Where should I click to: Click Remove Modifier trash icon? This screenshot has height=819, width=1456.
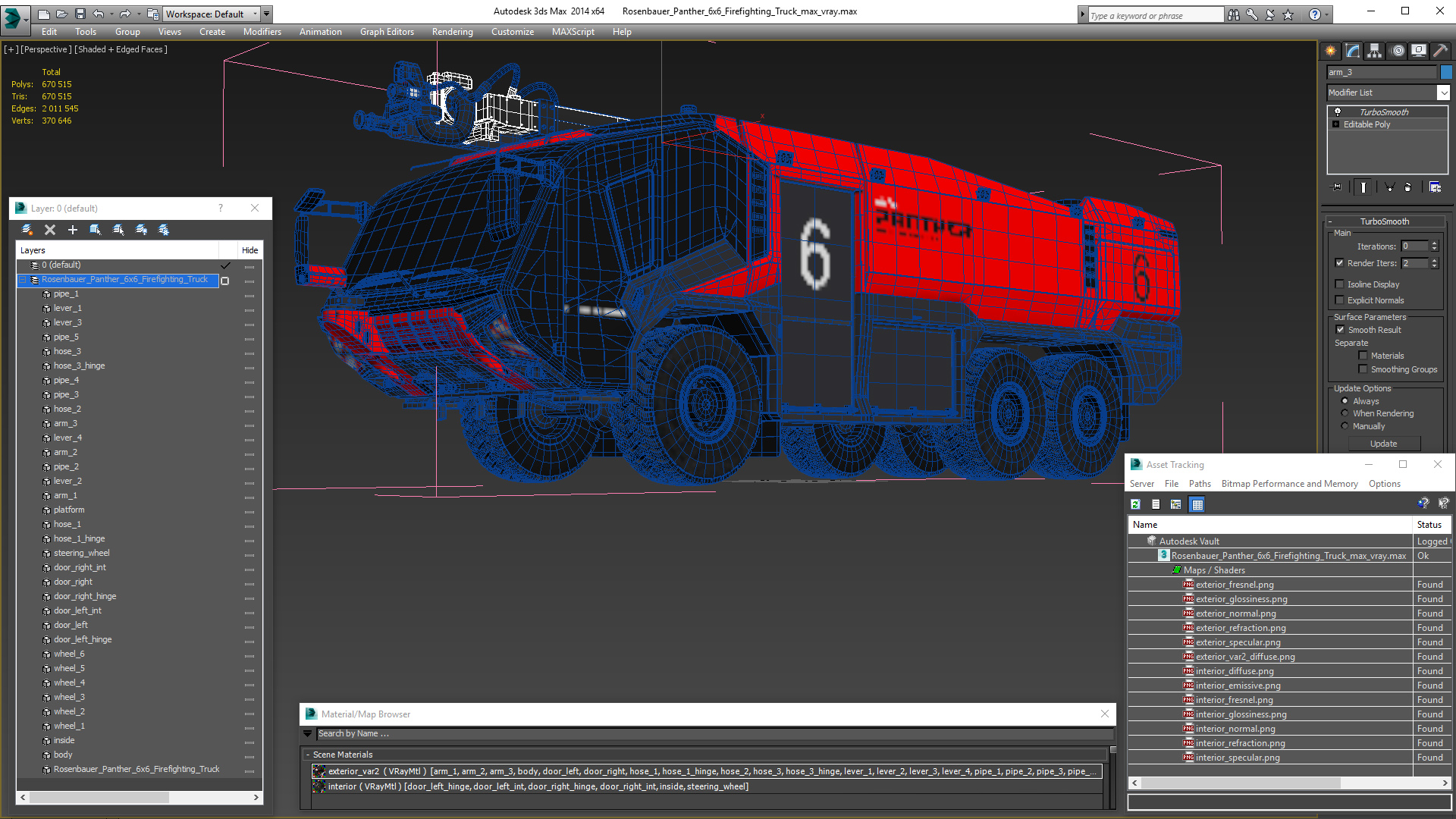coord(1408,187)
